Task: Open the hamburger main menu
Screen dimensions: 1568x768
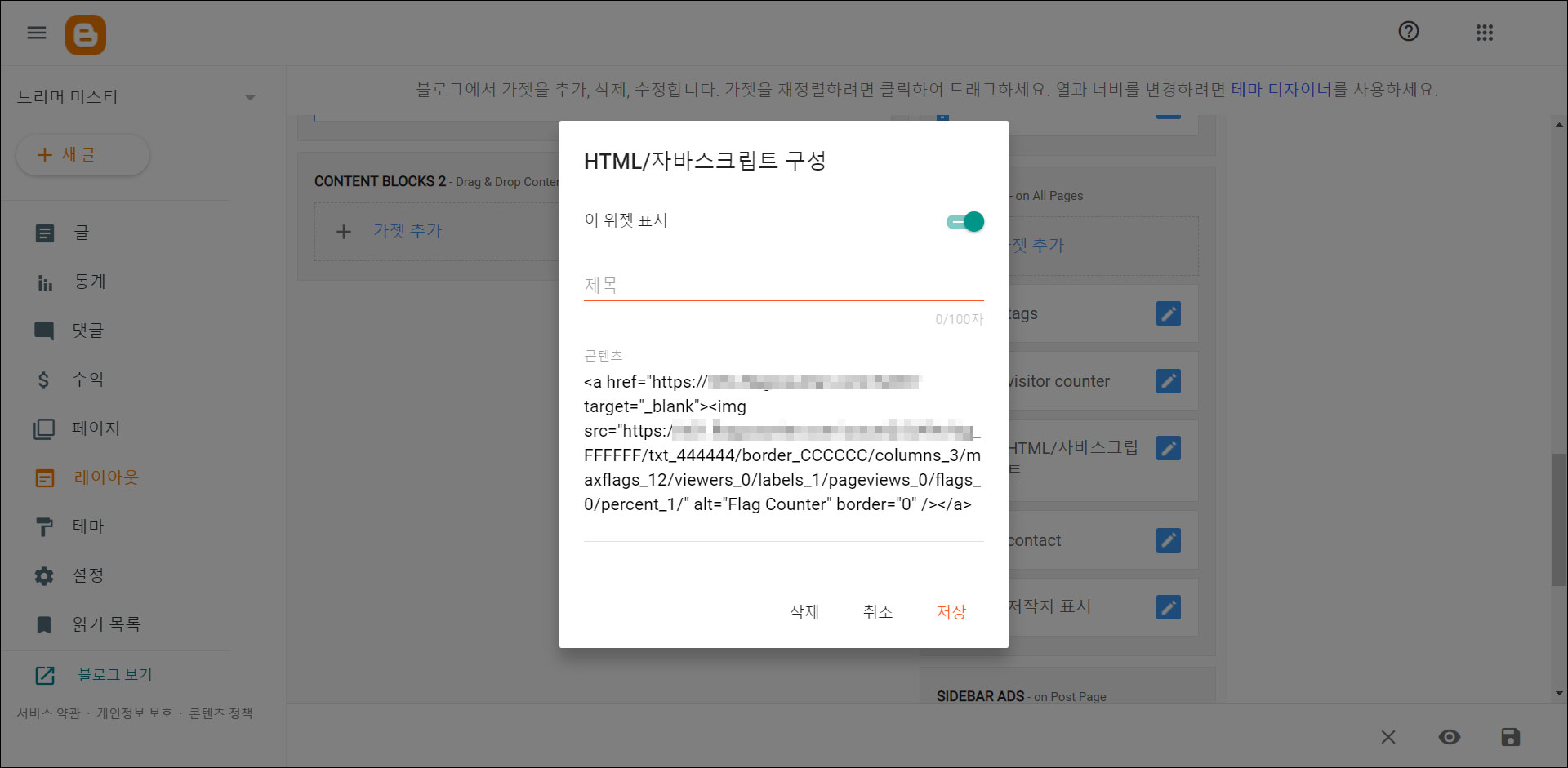Action: click(37, 33)
